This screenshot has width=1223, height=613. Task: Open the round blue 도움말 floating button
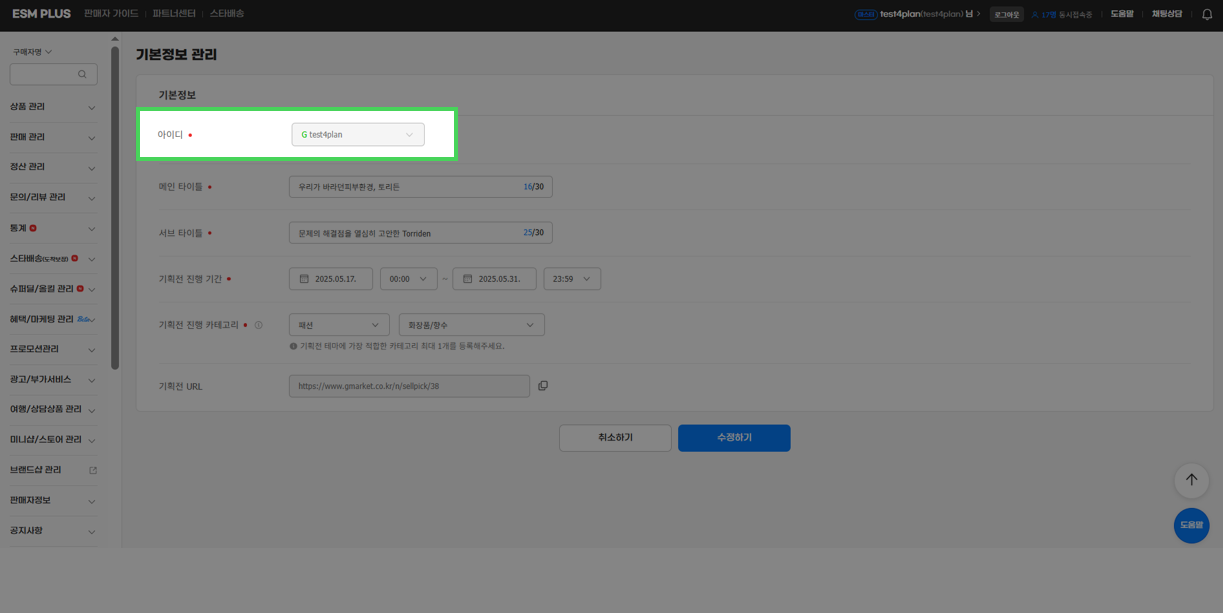click(x=1191, y=525)
